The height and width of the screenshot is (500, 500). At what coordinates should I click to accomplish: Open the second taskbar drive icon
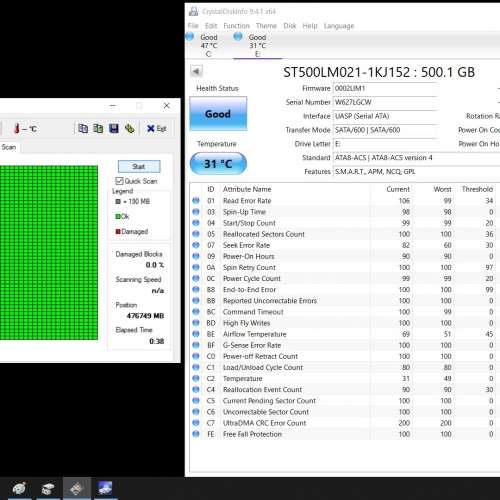click(48, 489)
